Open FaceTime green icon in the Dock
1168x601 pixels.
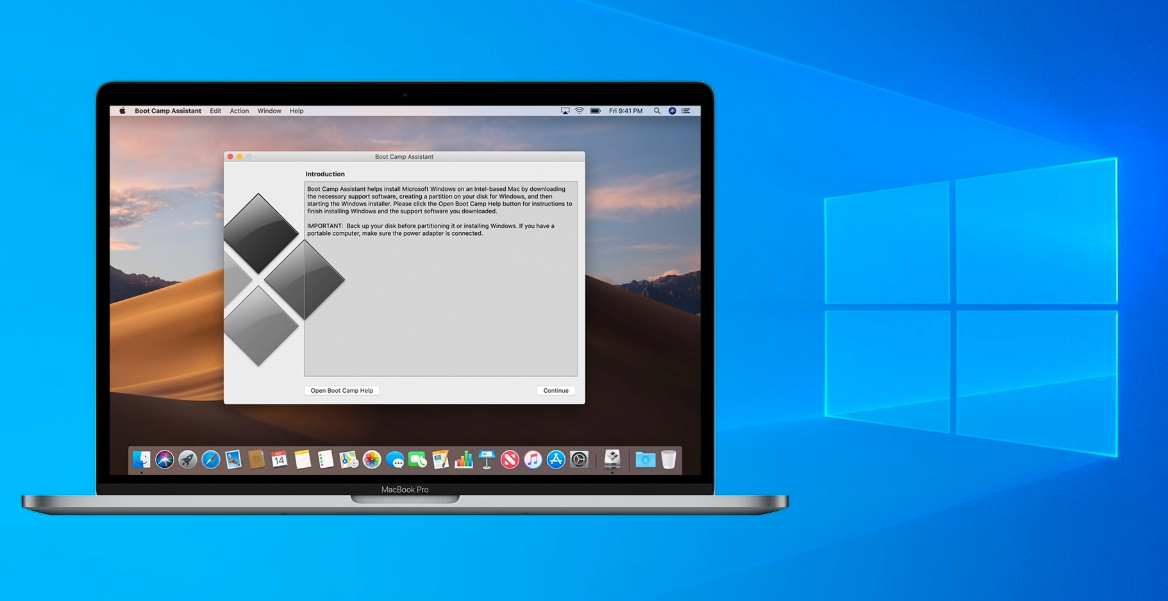click(x=417, y=460)
